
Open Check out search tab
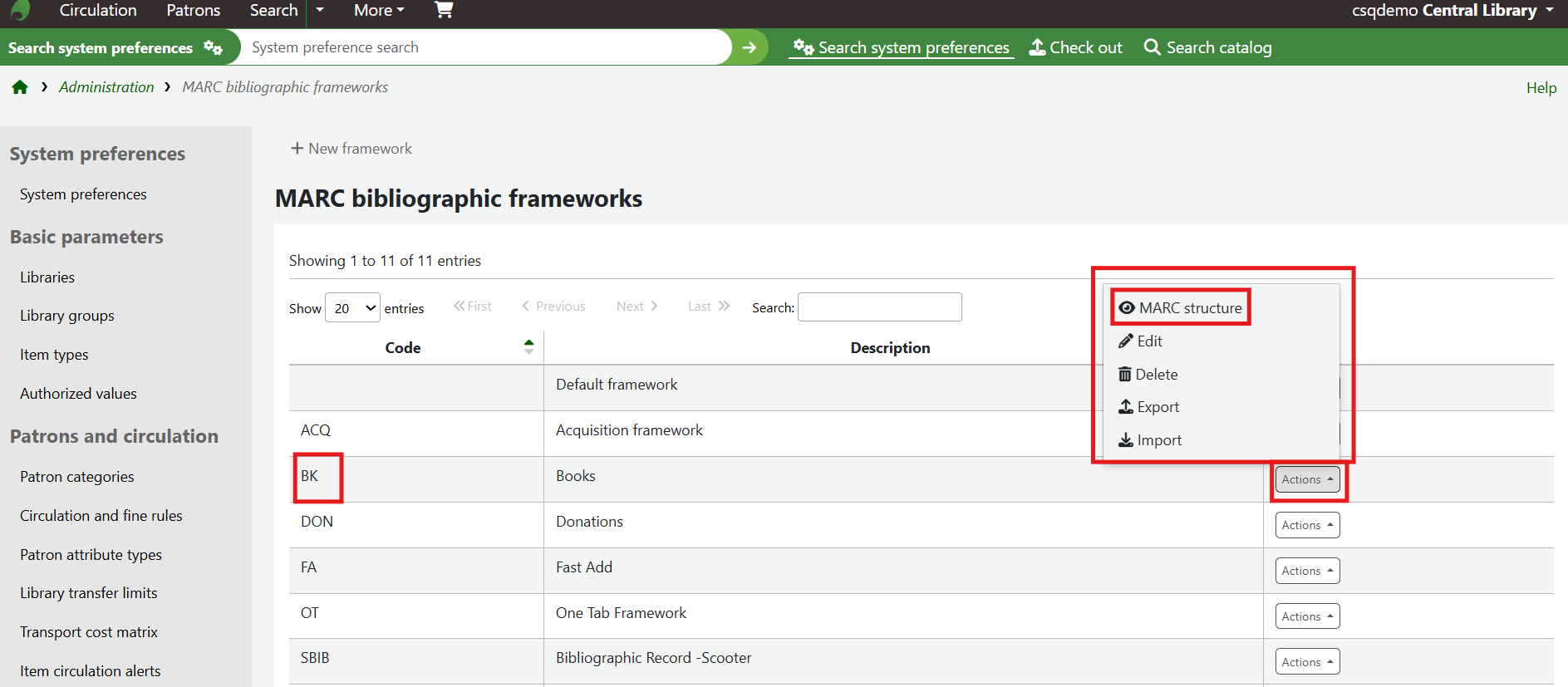coord(1076,47)
